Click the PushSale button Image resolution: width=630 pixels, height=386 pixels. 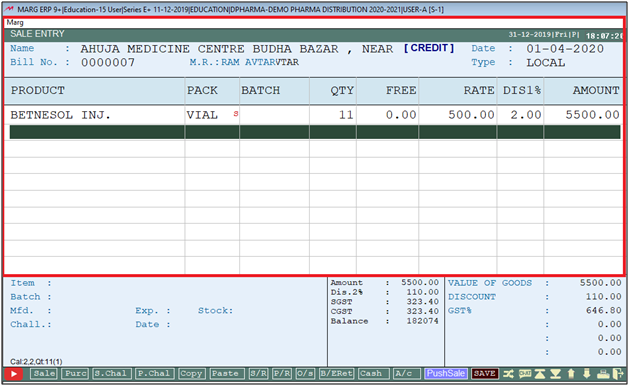click(x=446, y=374)
